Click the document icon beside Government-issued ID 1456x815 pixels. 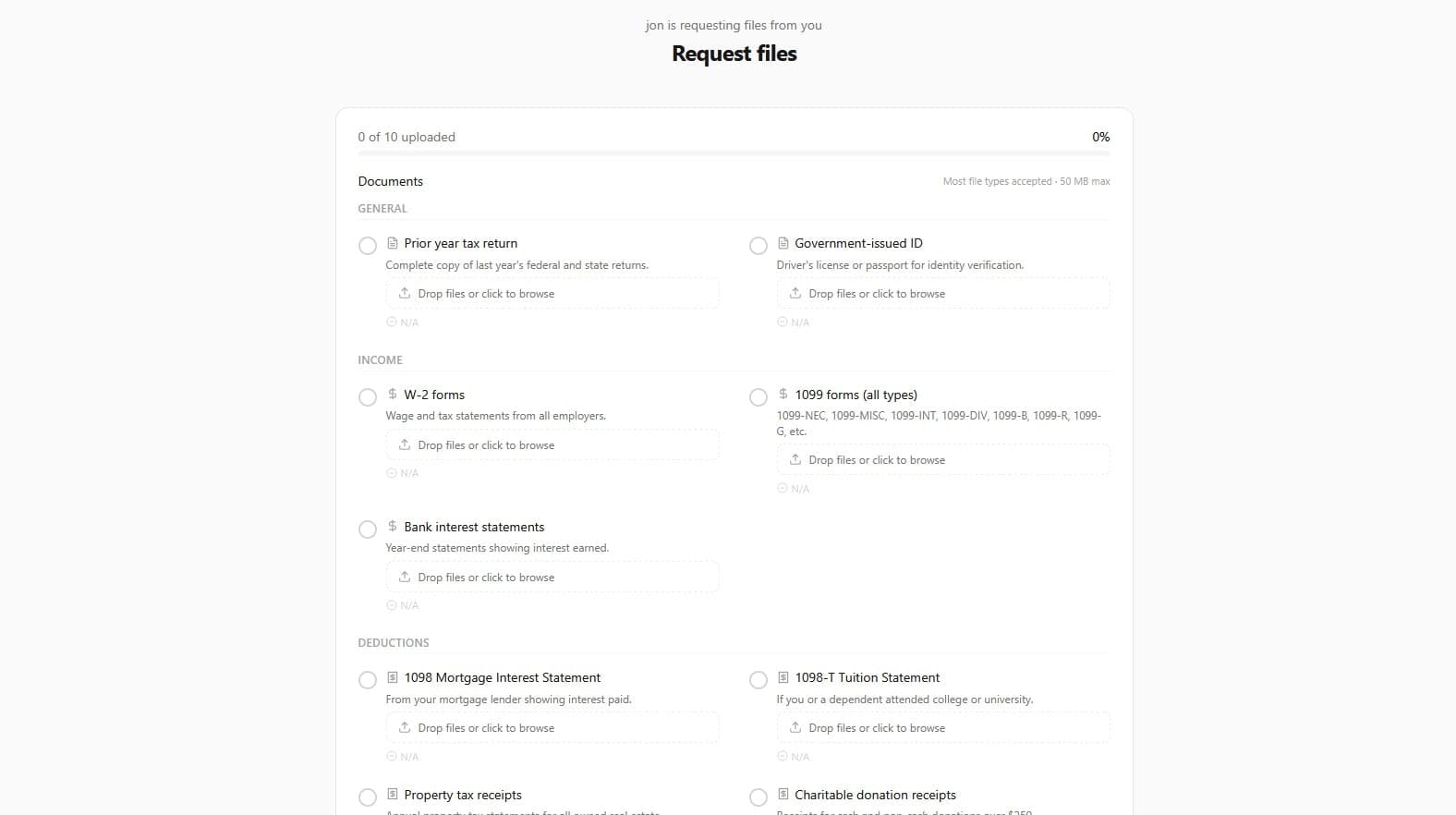pyautogui.click(x=783, y=243)
